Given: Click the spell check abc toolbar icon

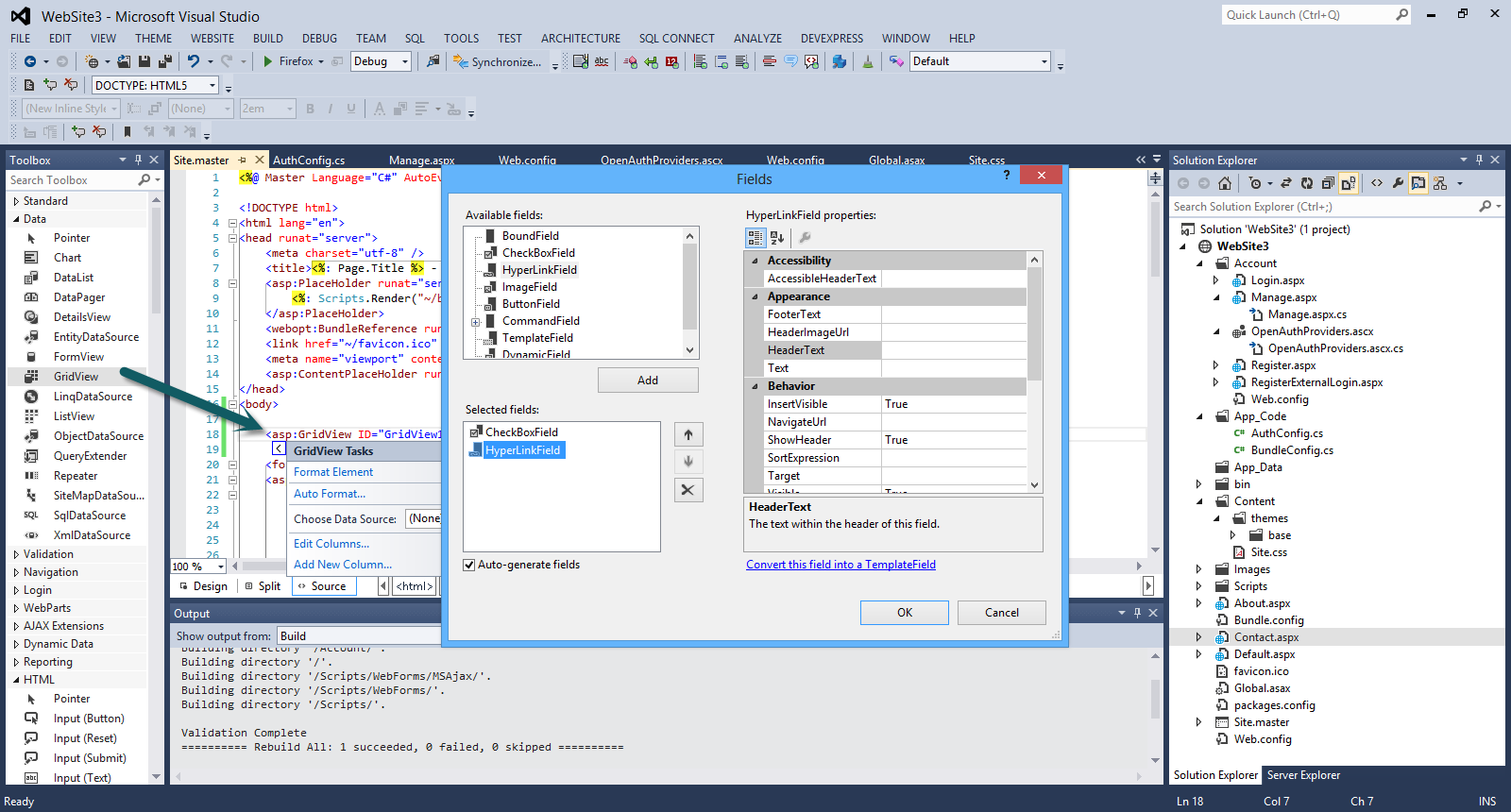Looking at the screenshot, I should (602, 61).
